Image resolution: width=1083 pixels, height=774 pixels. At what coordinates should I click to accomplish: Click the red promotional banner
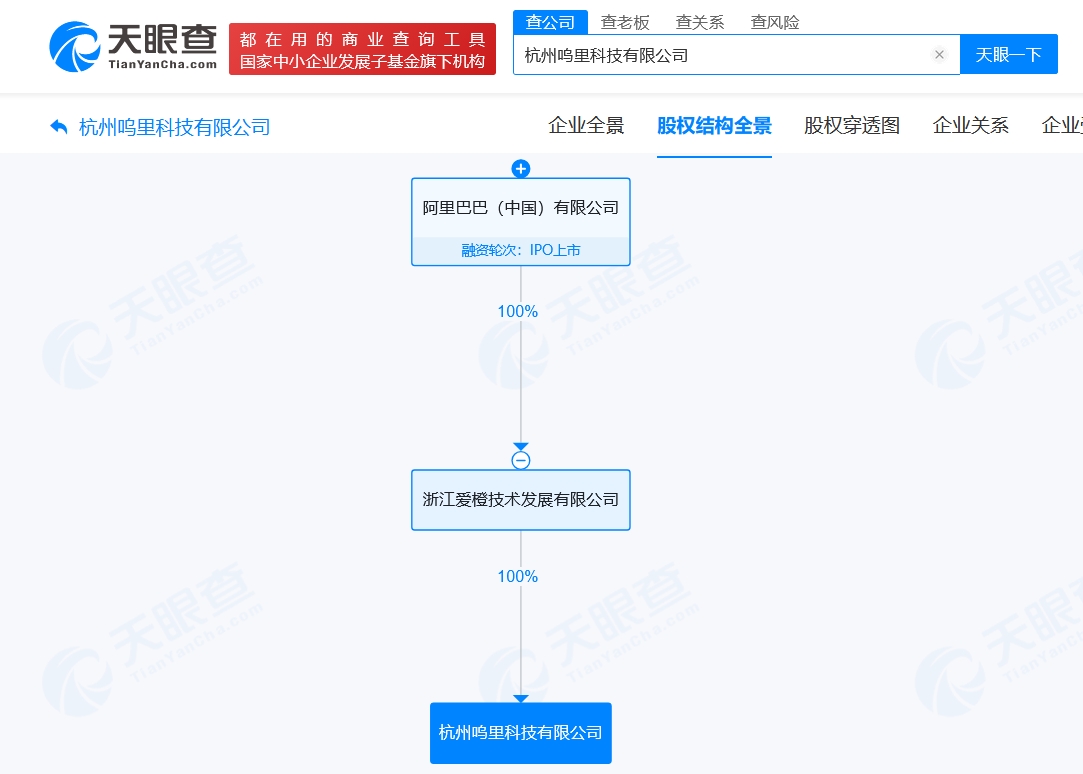[362, 49]
